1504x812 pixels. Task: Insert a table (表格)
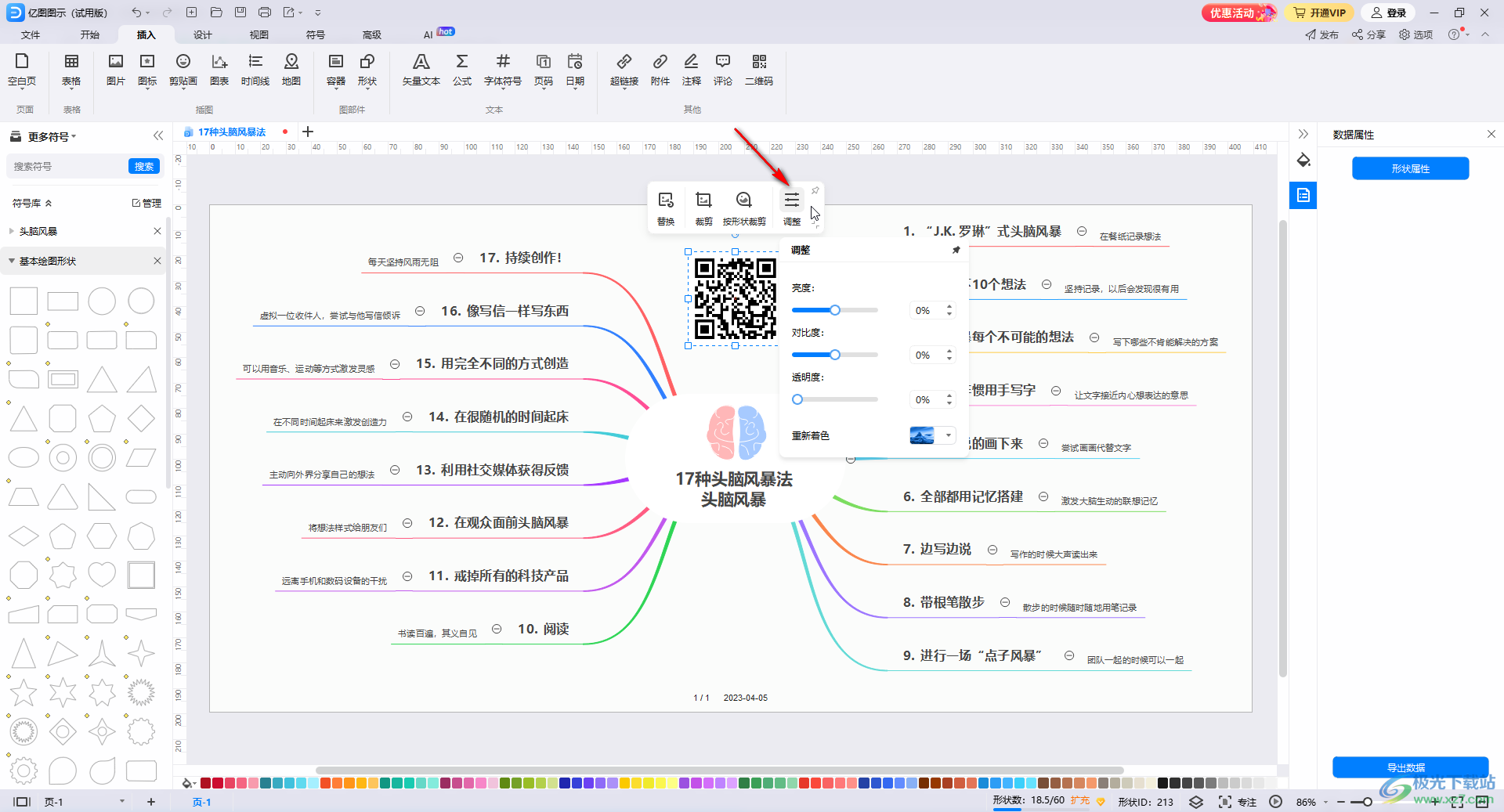tap(71, 70)
